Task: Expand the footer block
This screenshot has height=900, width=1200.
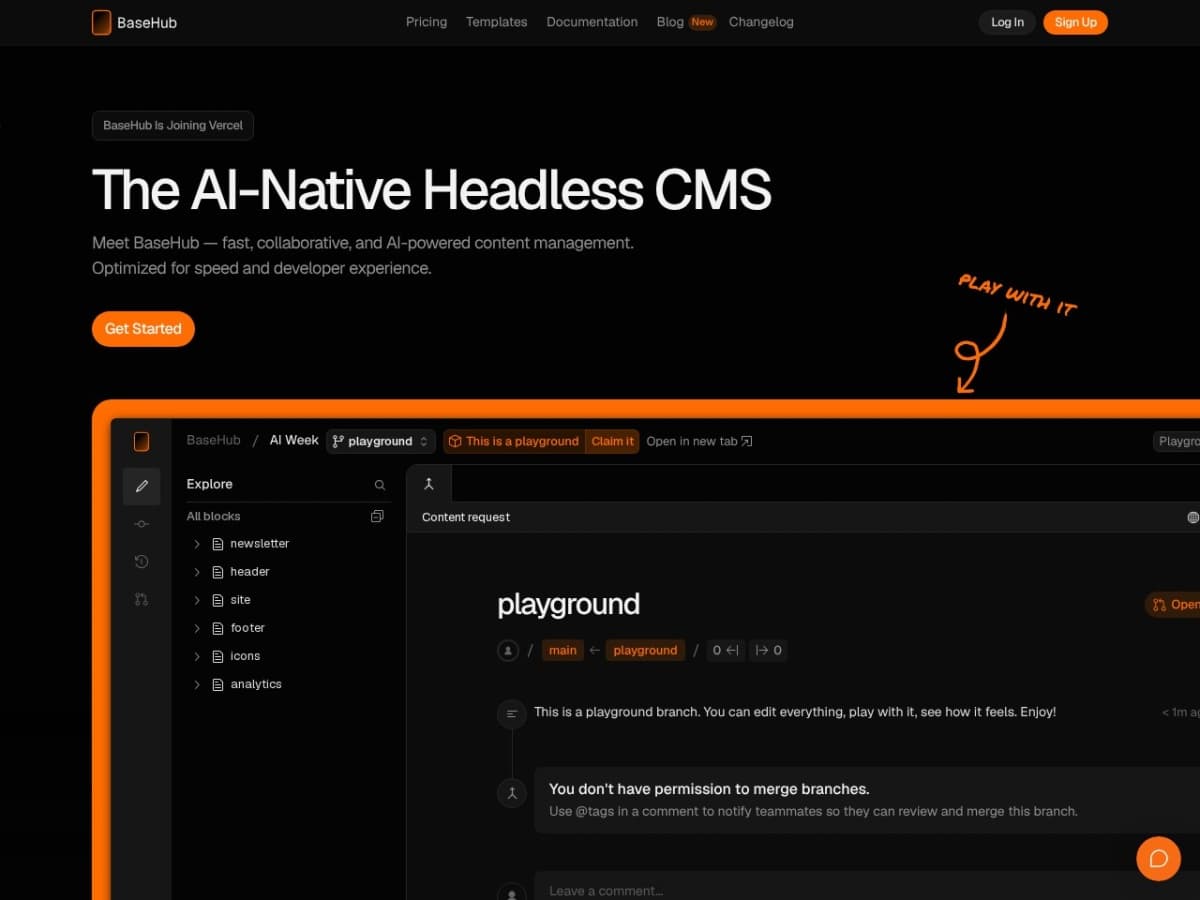Action: [x=197, y=628]
